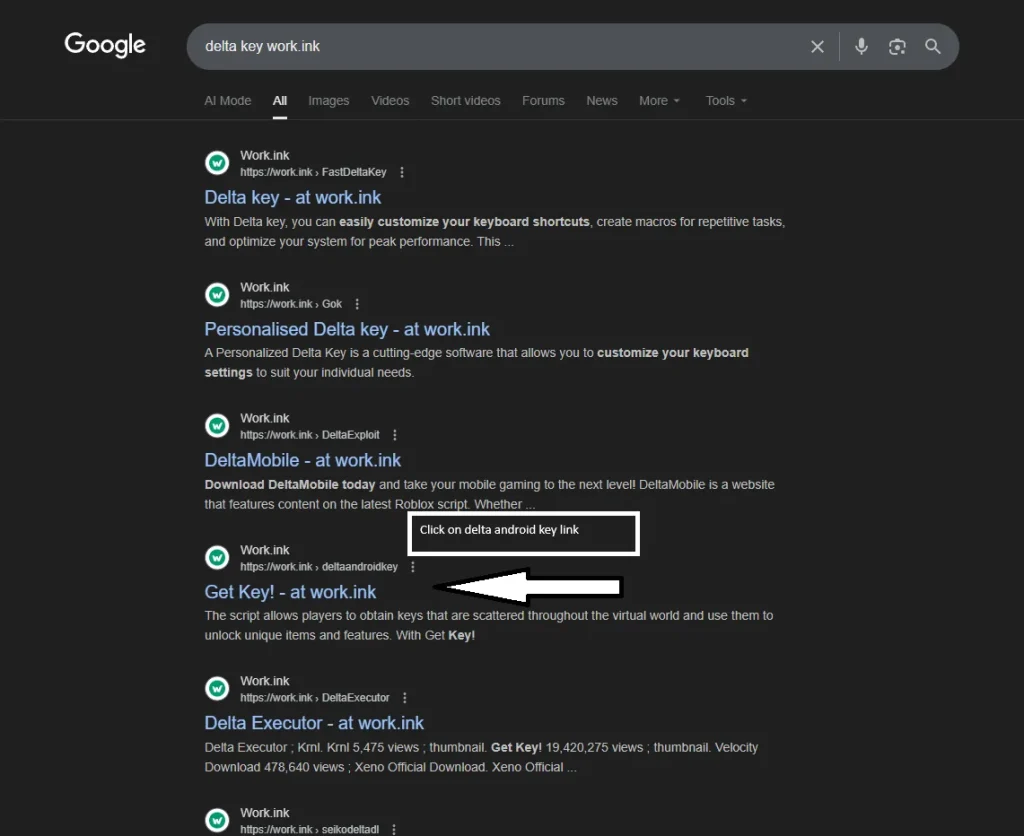Click into the Google search input field

pyautogui.click(x=500, y=47)
